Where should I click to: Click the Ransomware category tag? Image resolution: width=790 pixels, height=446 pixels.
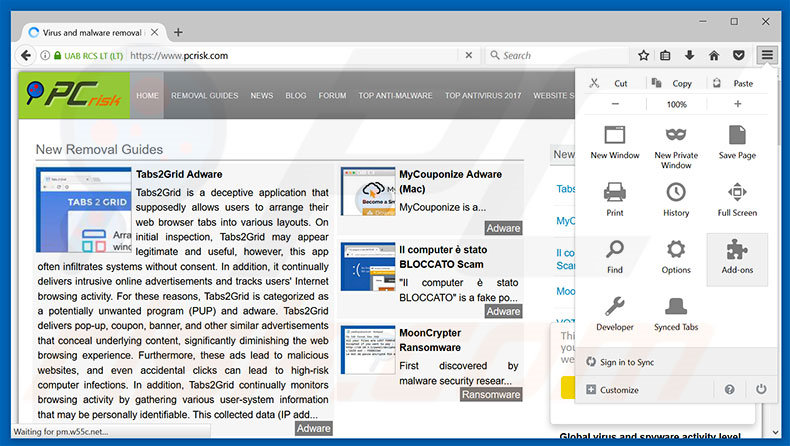pos(491,395)
